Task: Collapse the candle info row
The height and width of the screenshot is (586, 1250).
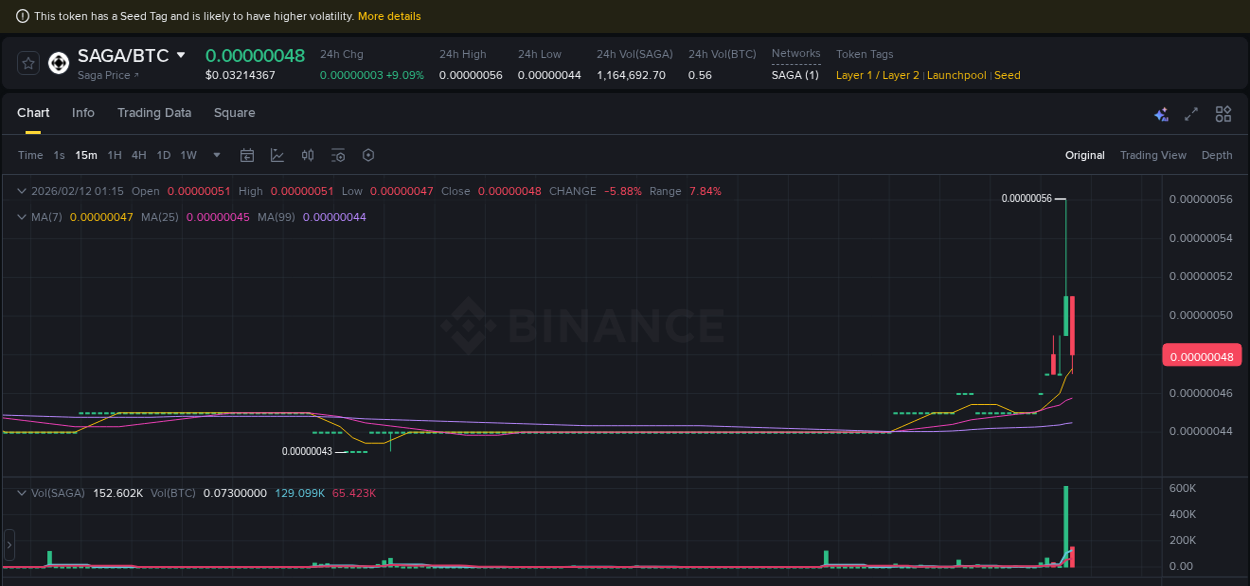Action: click(20, 190)
